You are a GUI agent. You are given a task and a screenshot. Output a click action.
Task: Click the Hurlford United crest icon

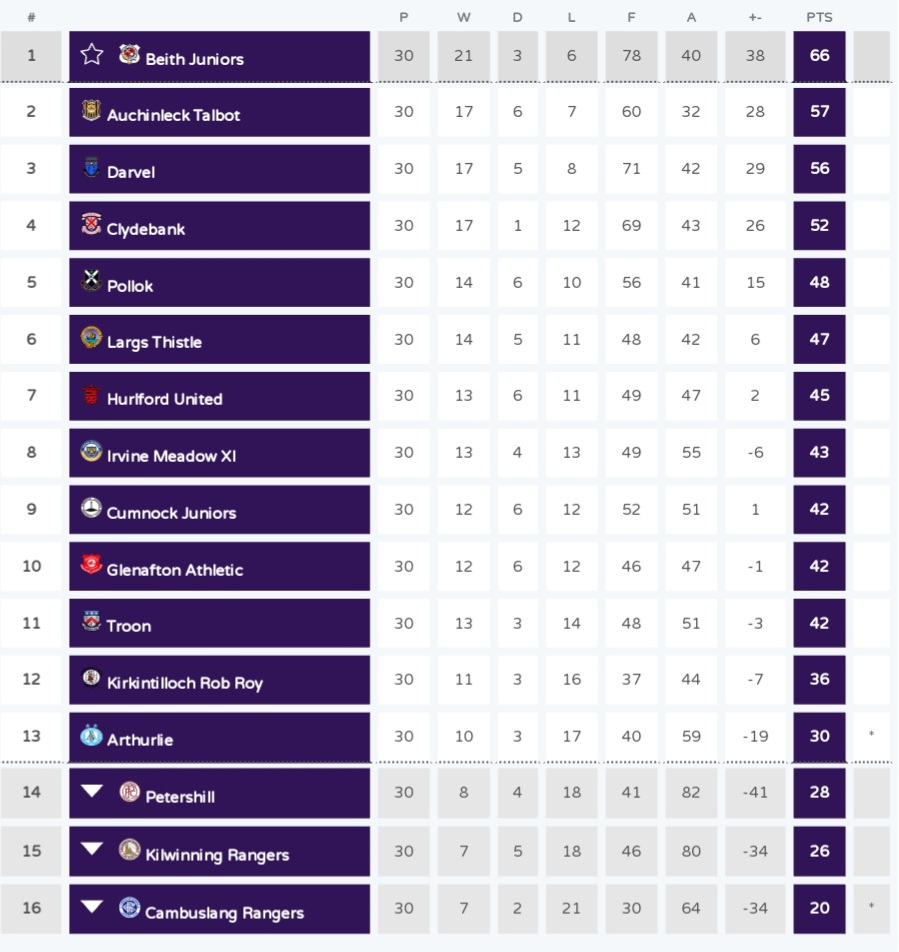click(x=91, y=395)
